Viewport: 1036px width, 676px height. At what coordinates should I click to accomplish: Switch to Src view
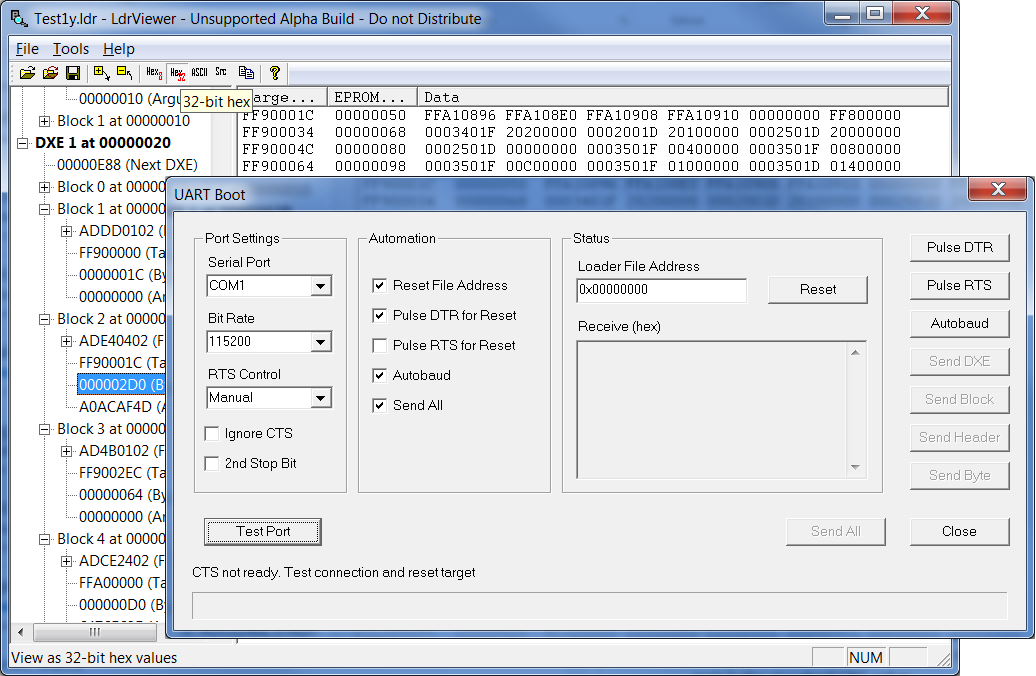(221, 73)
